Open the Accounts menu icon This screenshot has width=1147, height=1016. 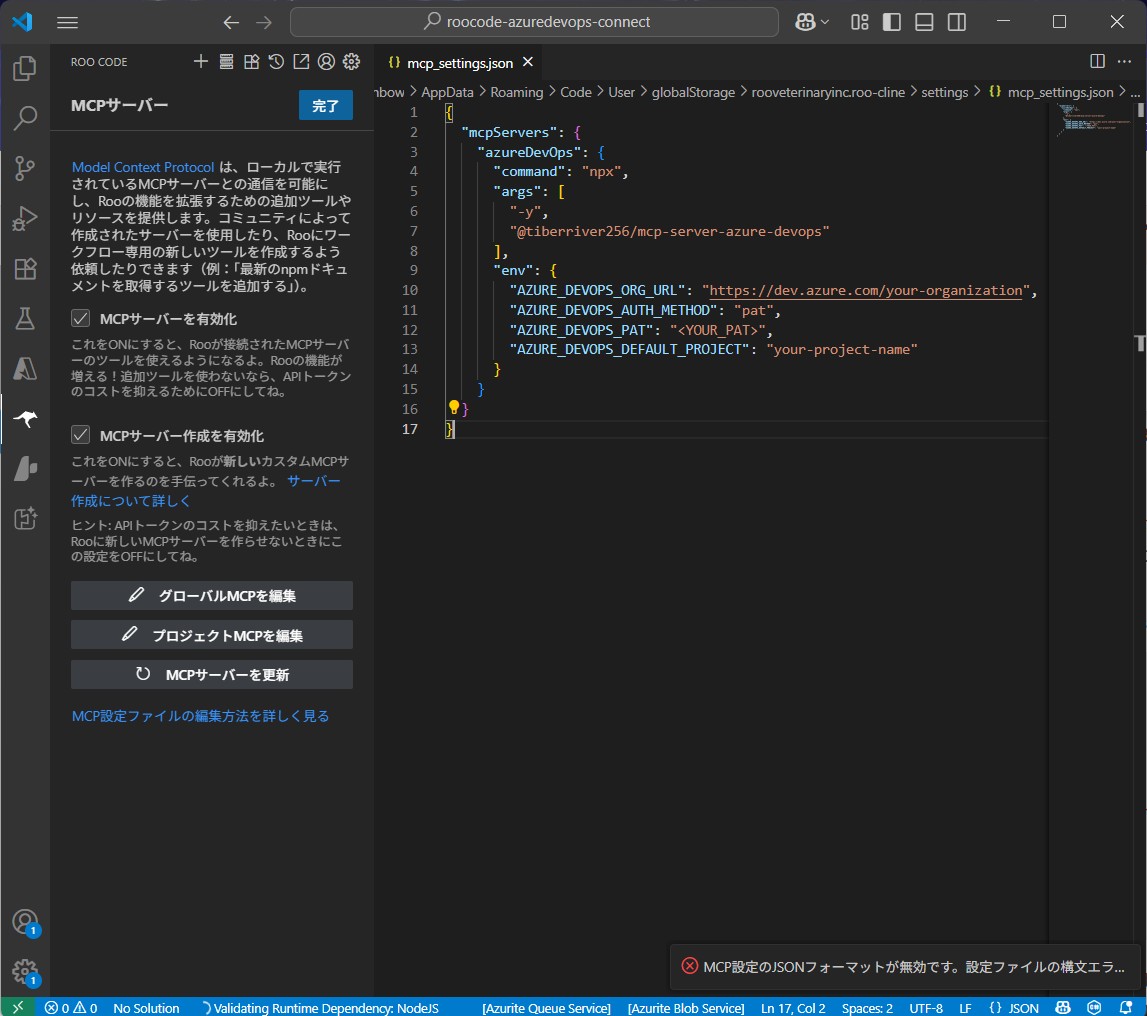[x=25, y=922]
